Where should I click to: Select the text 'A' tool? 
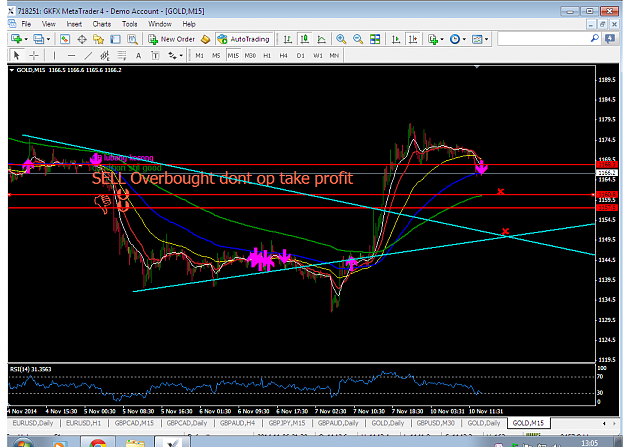[138, 55]
